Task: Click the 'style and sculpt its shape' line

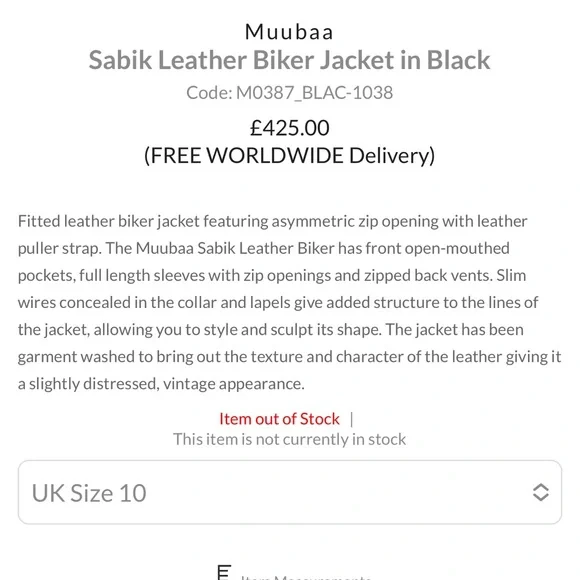Action: (271, 330)
